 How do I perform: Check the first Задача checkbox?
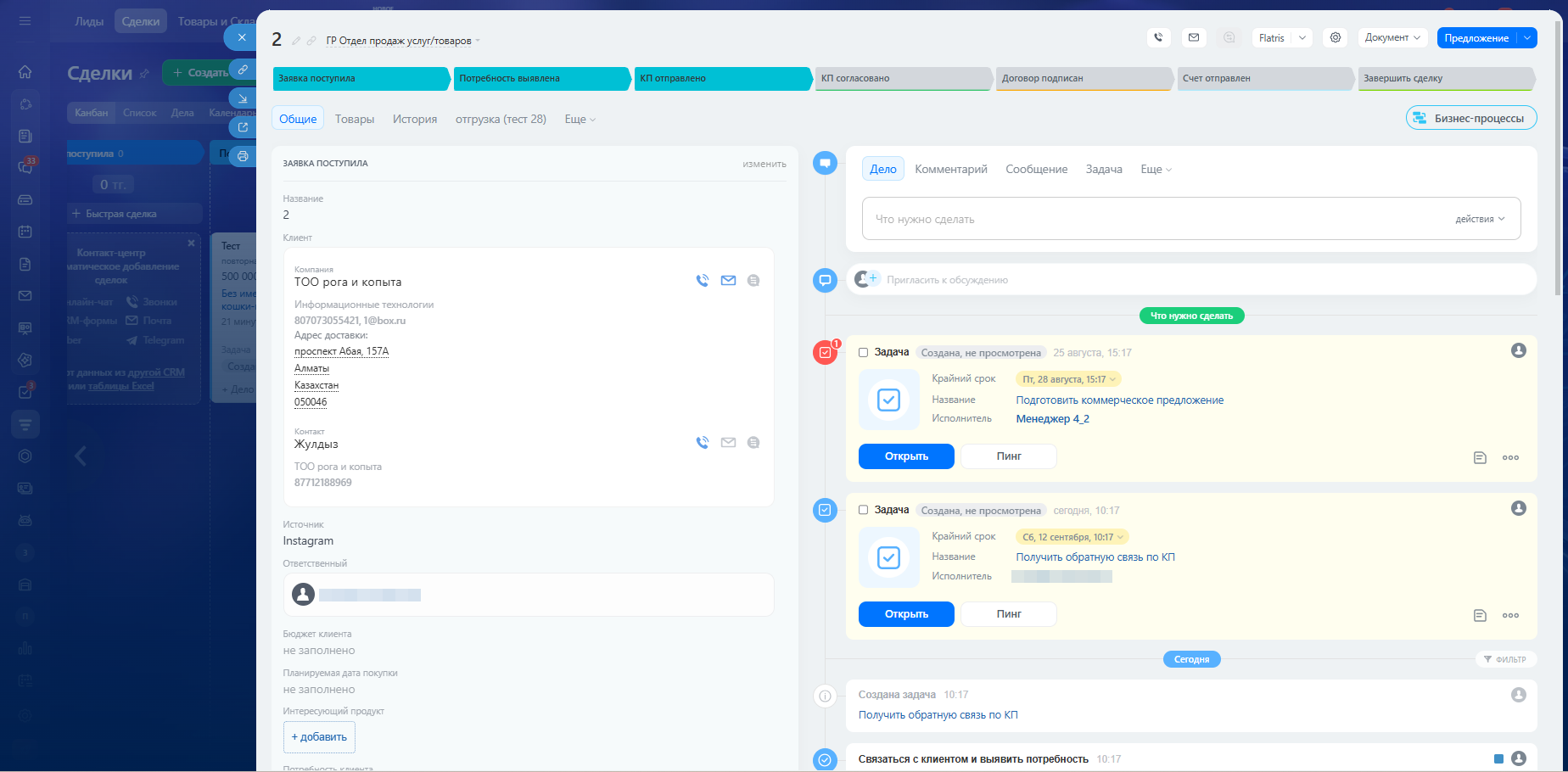tap(863, 352)
